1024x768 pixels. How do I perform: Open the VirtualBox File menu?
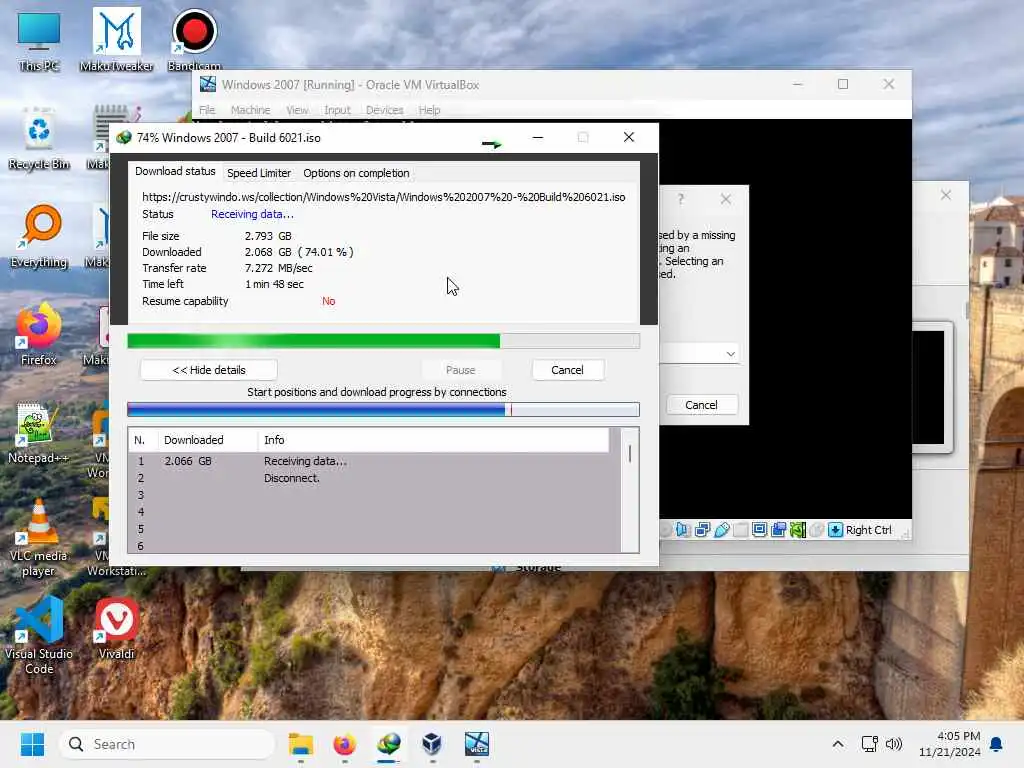click(x=207, y=110)
